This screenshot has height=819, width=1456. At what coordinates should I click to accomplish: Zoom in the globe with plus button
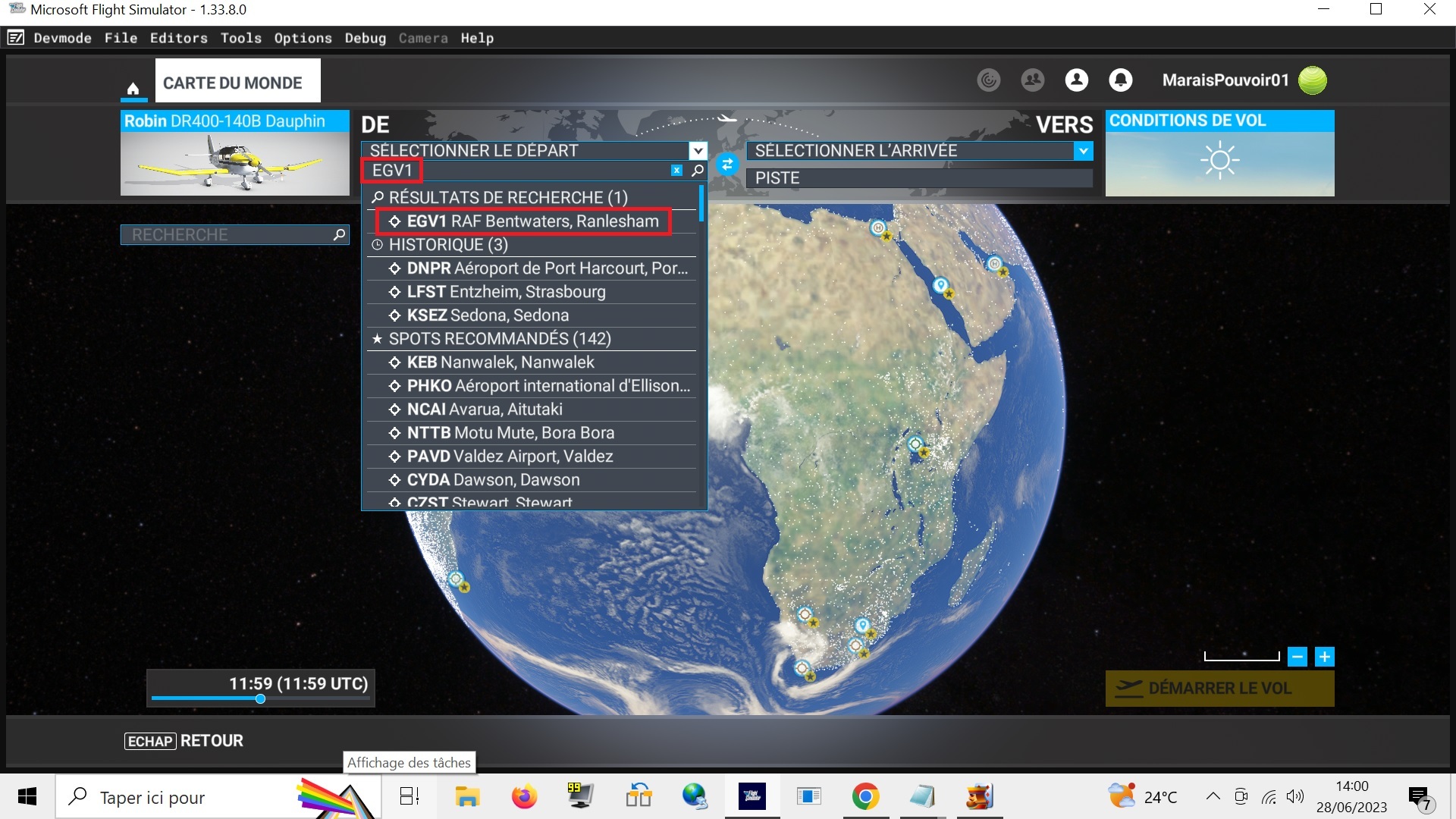coord(1324,657)
